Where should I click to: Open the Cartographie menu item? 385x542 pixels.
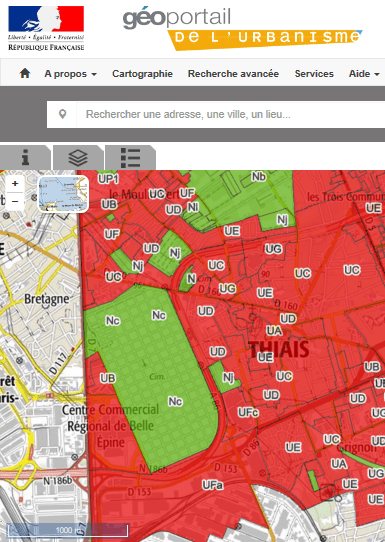pos(142,74)
